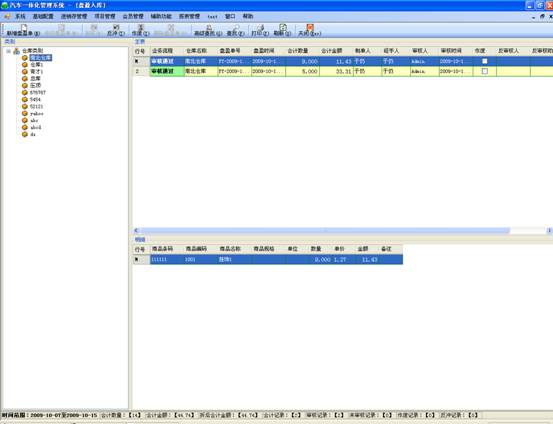Click the 查找 magnifier icon
This screenshot has height=424, width=553.
click(236, 27)
